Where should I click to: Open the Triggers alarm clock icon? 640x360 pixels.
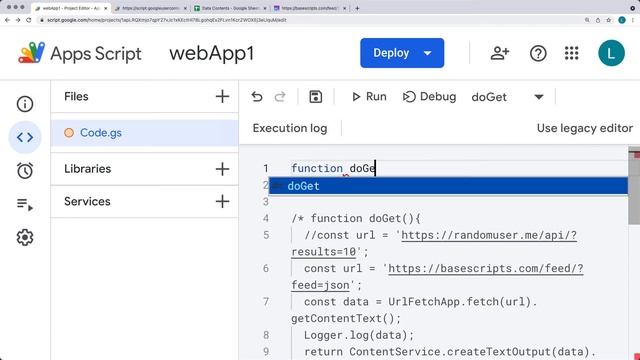[x=25, y=171]
